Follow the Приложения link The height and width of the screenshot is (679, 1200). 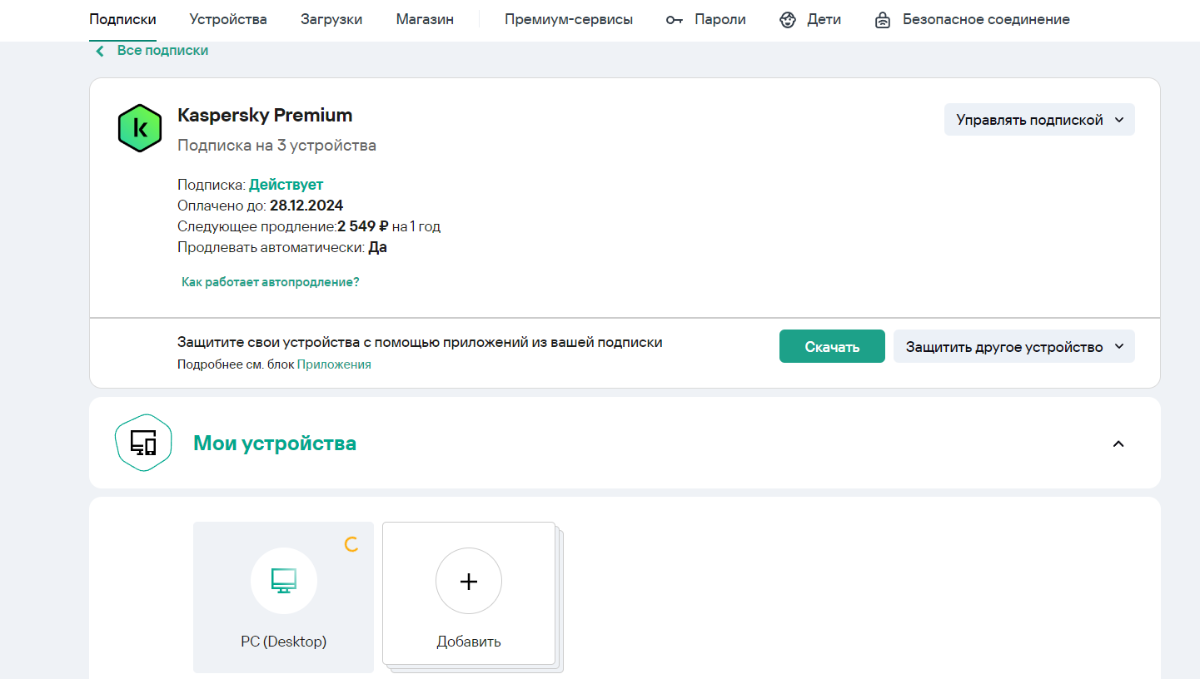click(334, 365)
